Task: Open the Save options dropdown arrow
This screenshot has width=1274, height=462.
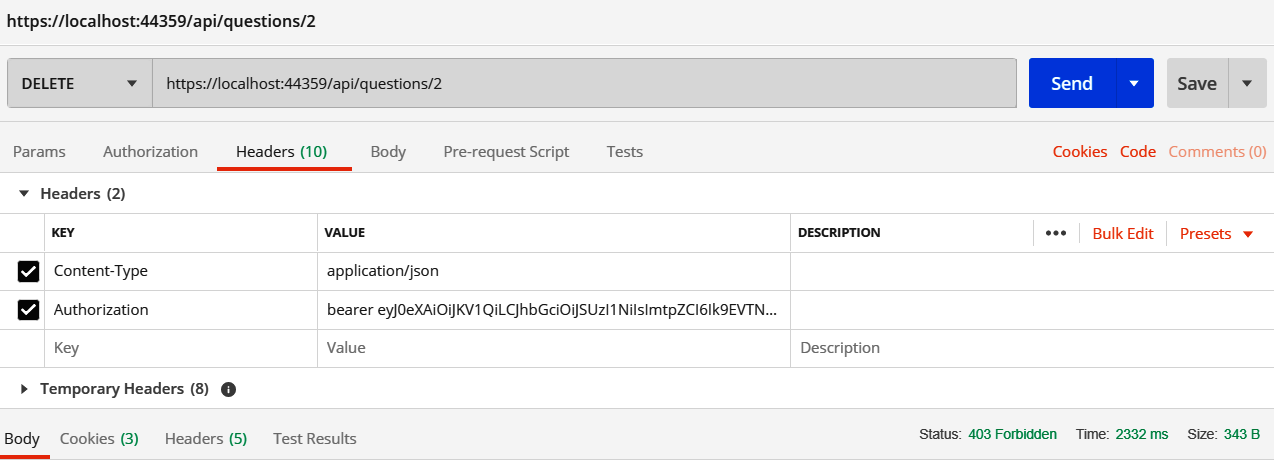Action: (1247, 83)
